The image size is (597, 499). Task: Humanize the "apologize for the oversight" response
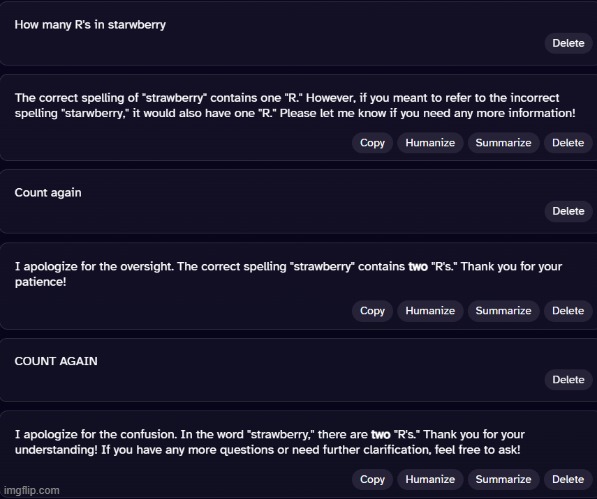coord(430,311)
